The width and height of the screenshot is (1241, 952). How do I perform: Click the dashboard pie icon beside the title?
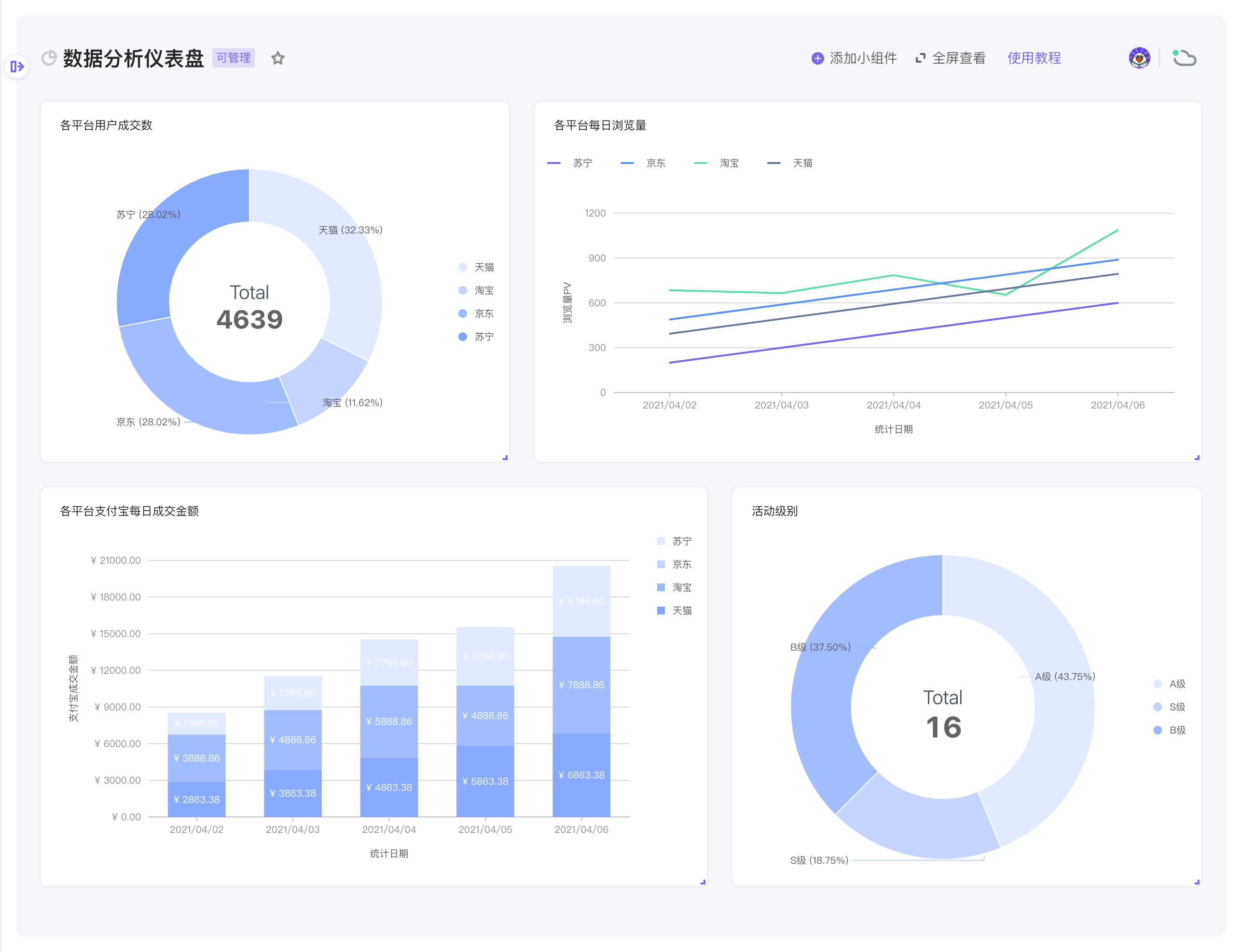(49, 58)
